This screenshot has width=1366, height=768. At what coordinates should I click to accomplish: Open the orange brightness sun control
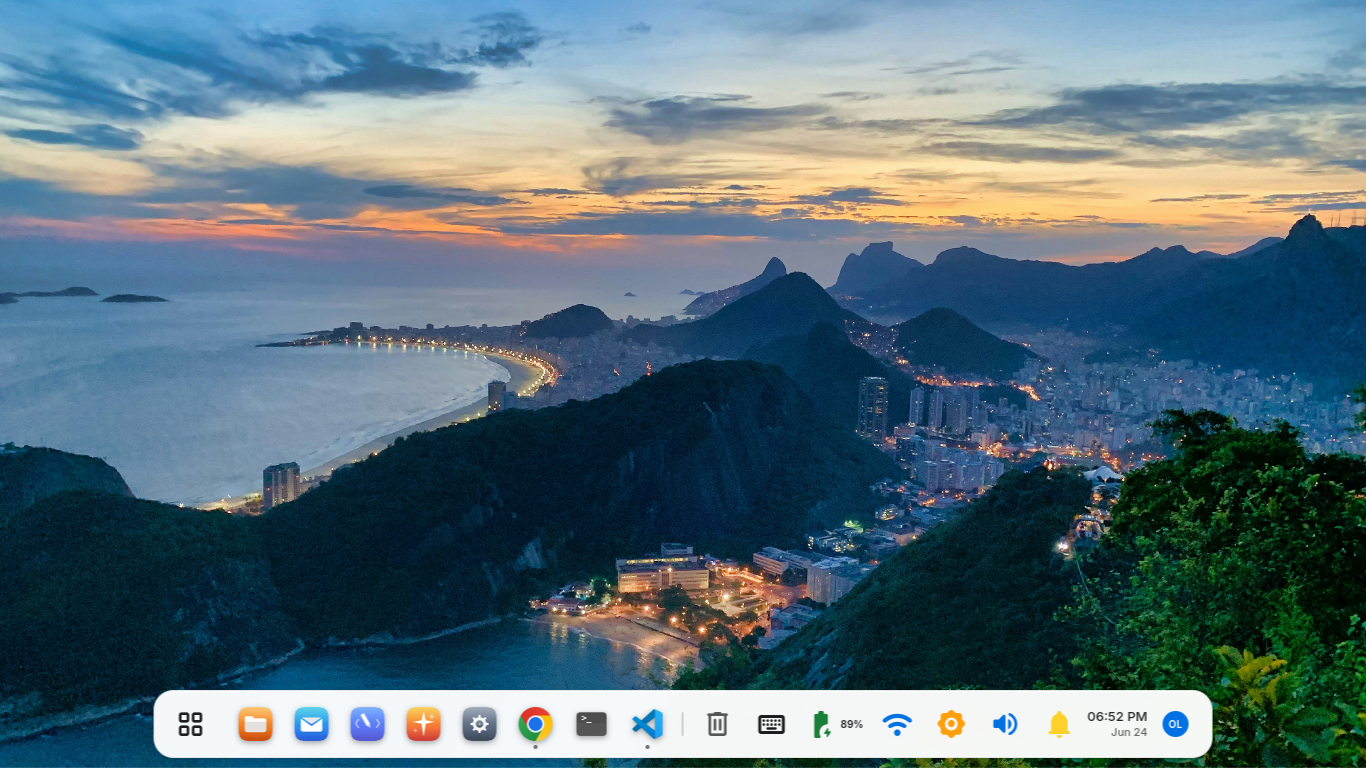click(951, 724)
